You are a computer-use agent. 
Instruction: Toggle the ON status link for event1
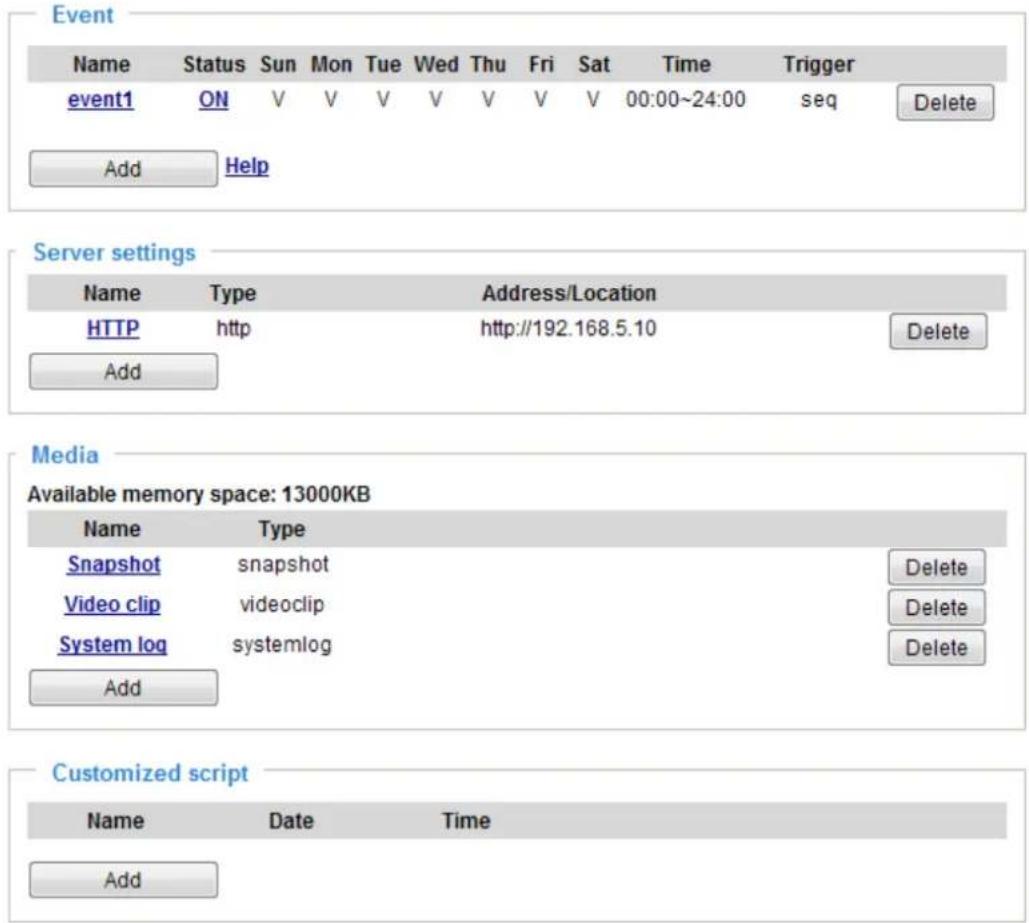(x=213, y=100)
